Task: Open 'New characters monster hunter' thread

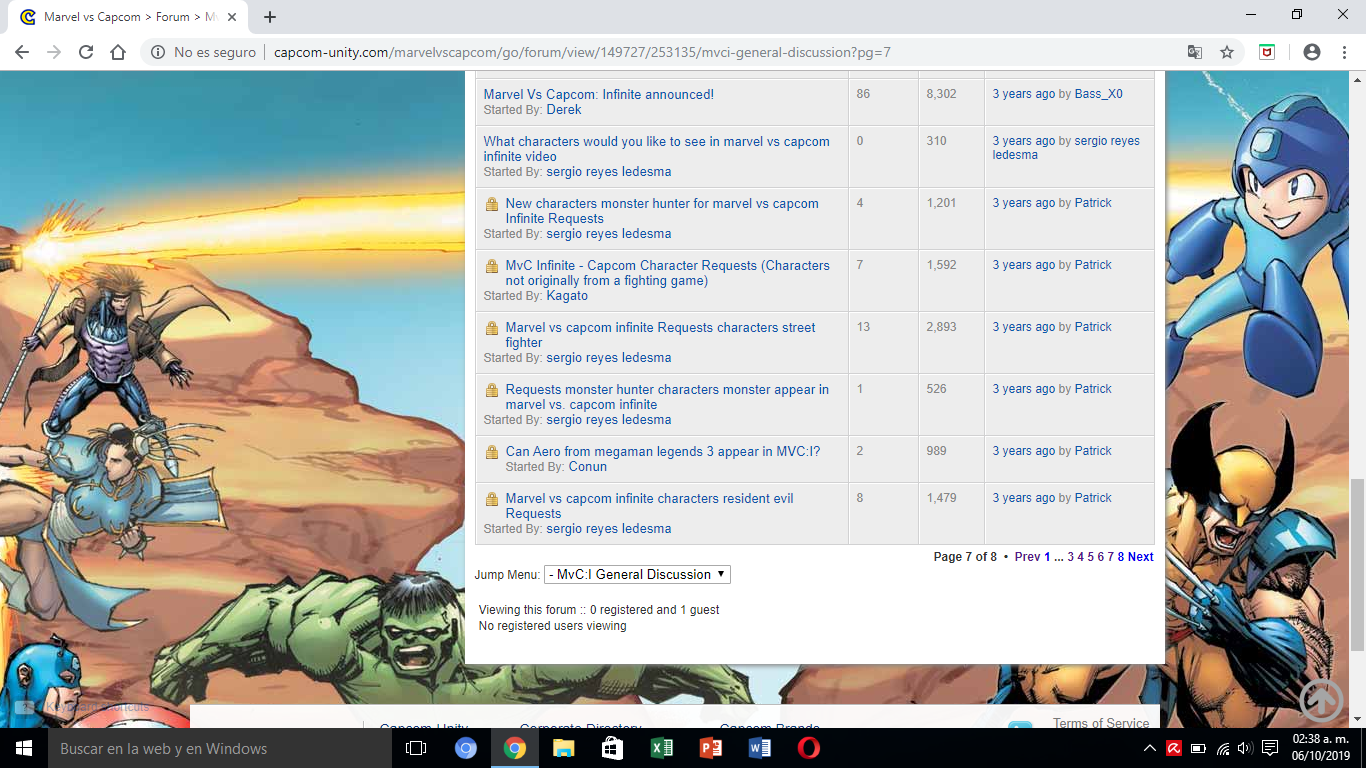Action: coord(662,211)
